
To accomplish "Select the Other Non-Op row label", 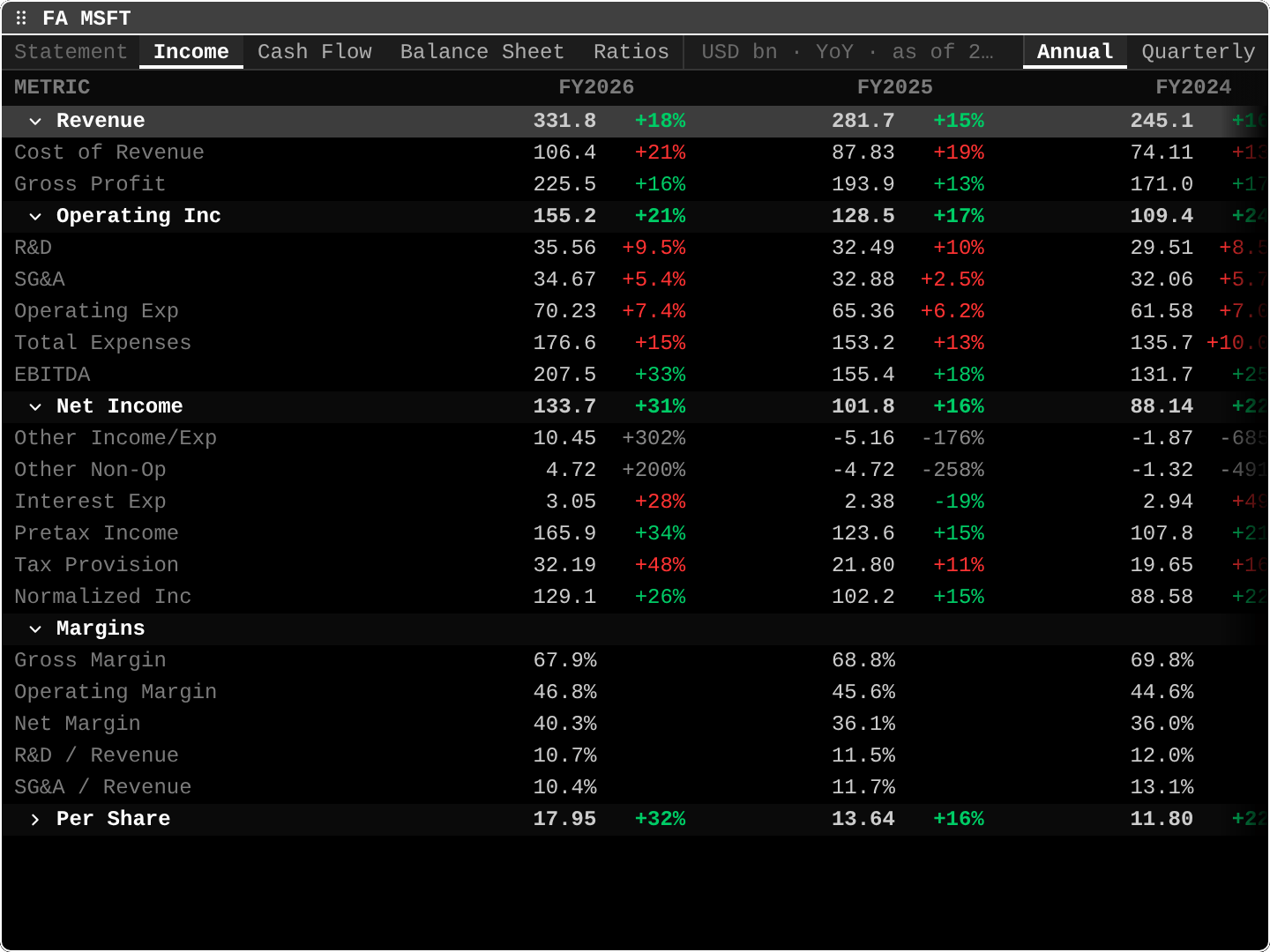I will [90, 470].
